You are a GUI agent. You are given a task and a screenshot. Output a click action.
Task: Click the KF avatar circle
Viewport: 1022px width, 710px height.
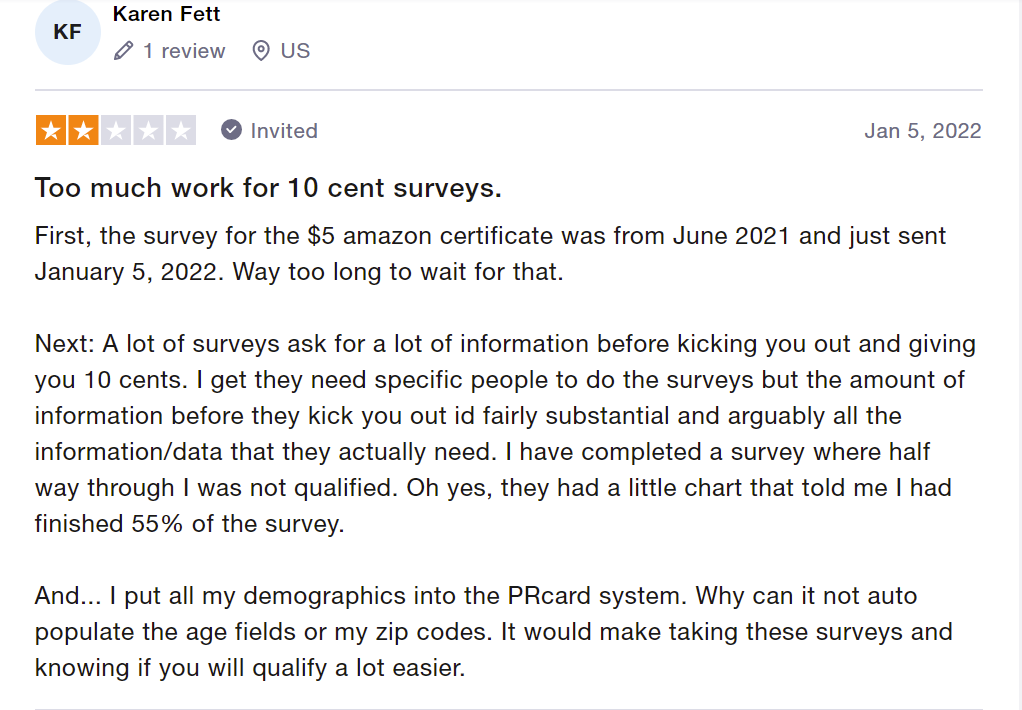click(68, 32)
